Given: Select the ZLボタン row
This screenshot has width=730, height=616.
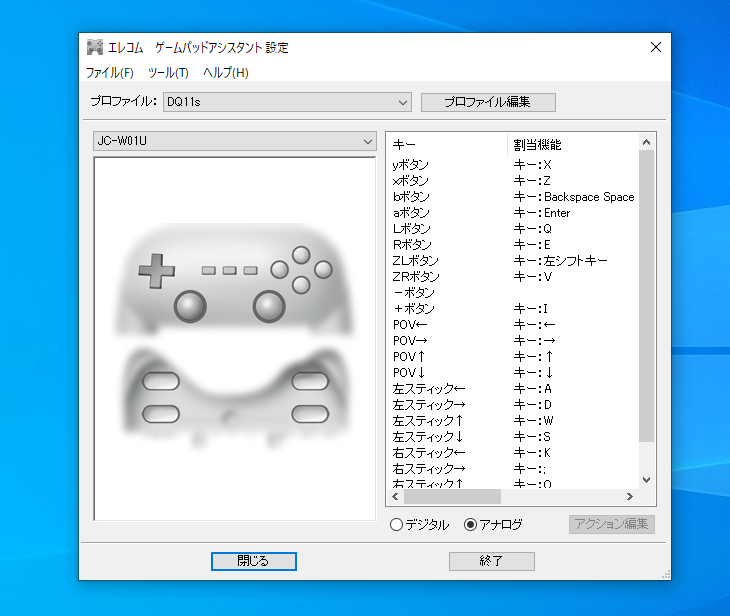Looking at the screenshot, I should (x=513, y=261).
